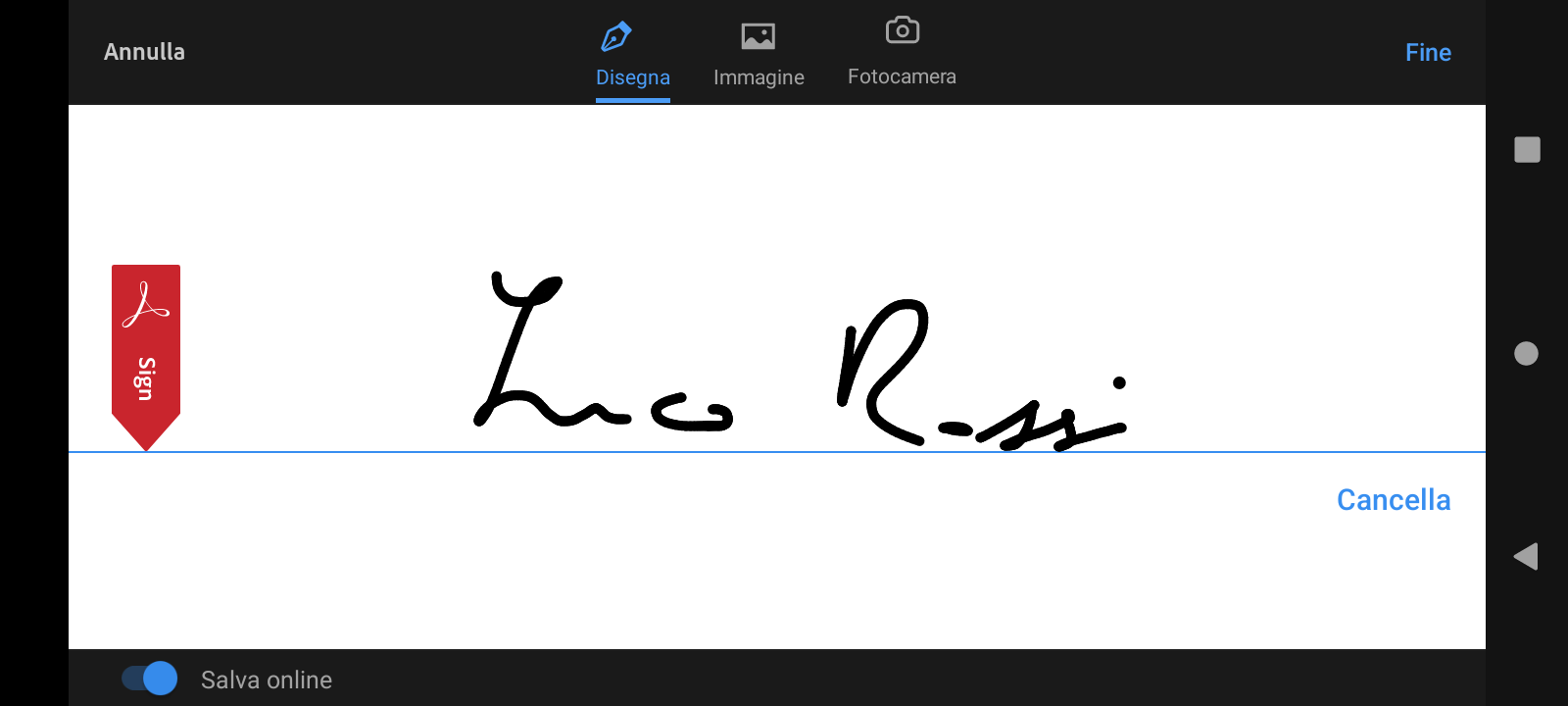Click the Adobe Acrobat logo on red tag
This screenshot has height=706, width=1568.
coord(146,305)
